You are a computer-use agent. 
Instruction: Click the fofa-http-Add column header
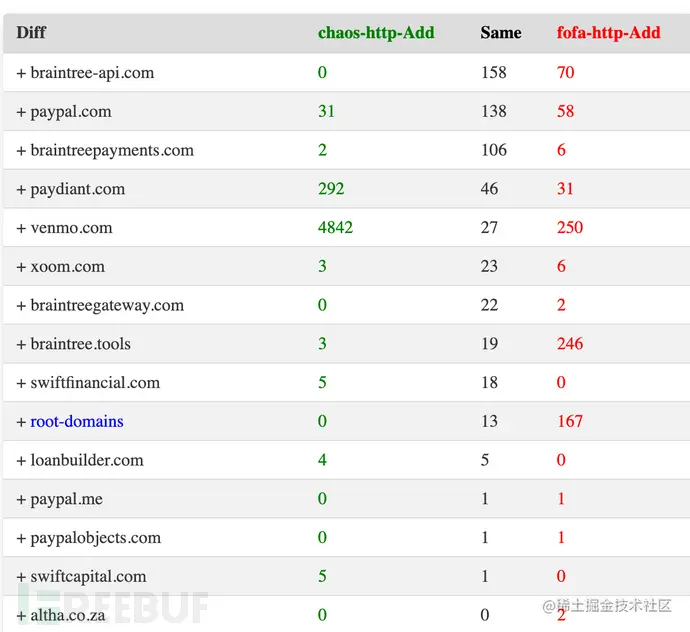point(609,33)
